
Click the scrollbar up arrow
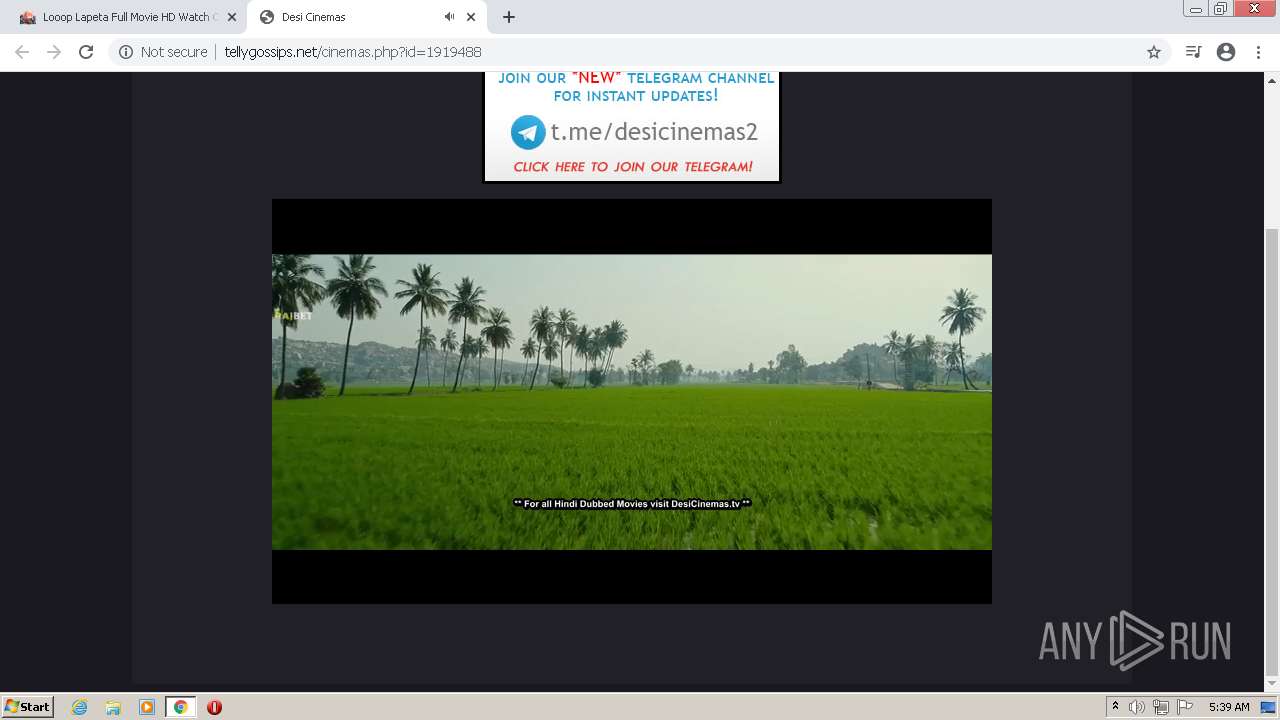pyautogui.click(x=1272, y=80)
